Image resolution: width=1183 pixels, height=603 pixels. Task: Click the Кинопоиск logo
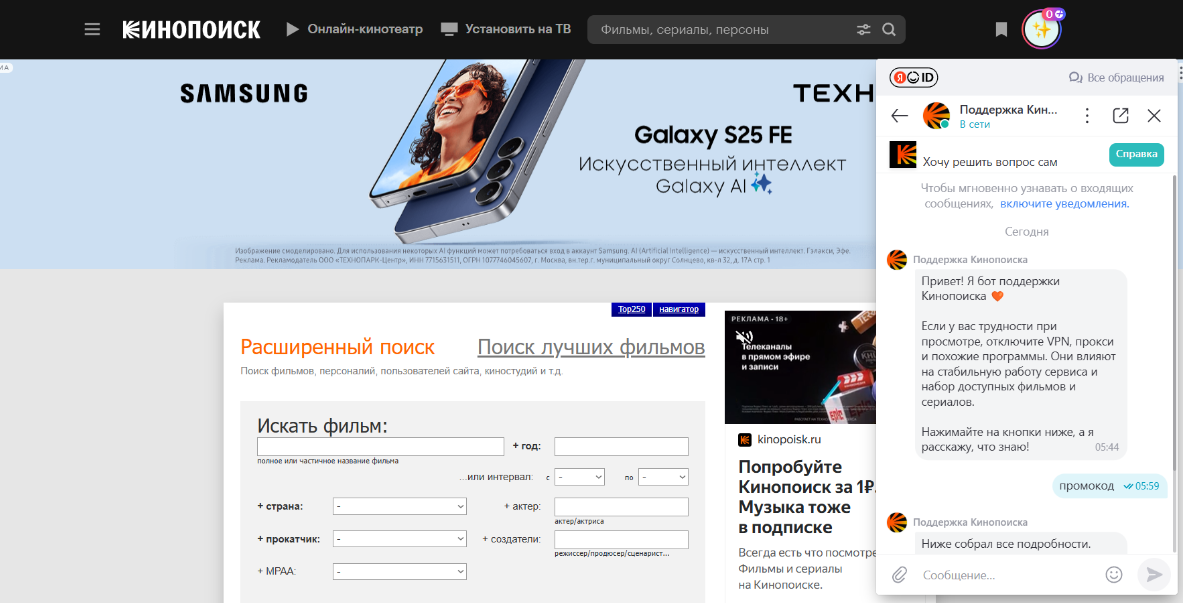[192, 29]
